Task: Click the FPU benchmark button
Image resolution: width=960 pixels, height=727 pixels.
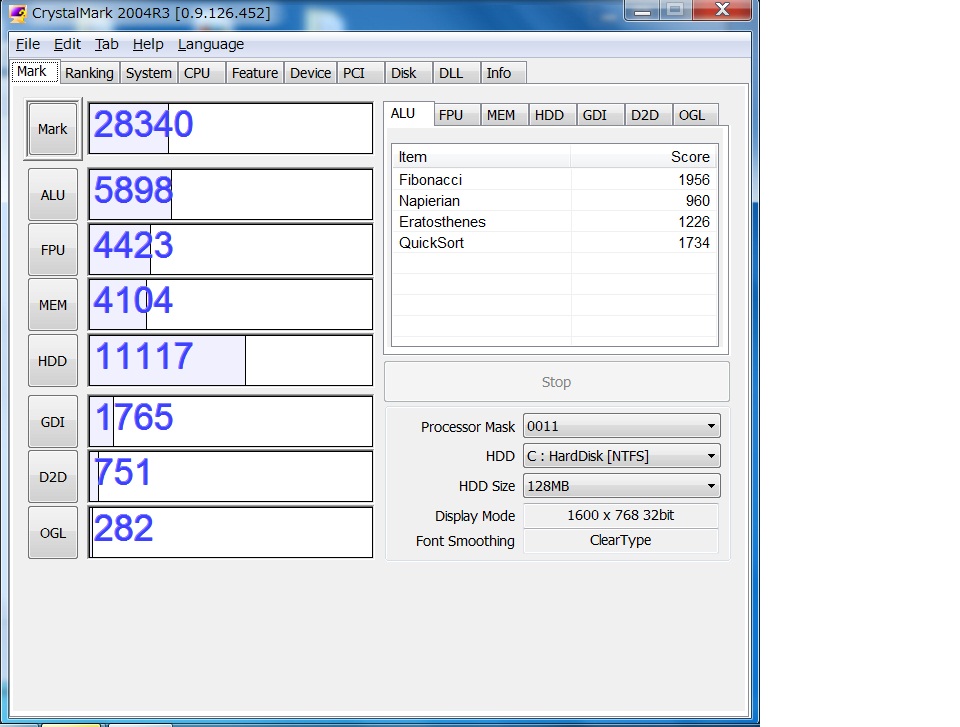Action: click(x=53, y=250)
